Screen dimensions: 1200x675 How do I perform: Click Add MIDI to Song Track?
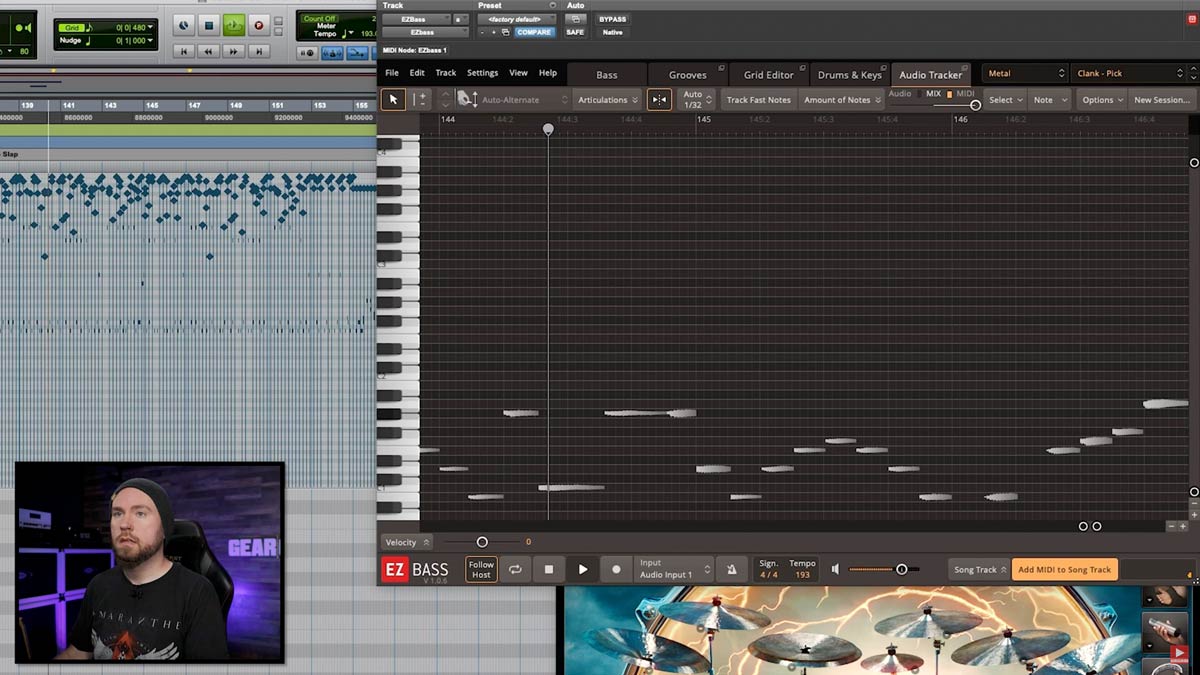[x=1064, y=570]
